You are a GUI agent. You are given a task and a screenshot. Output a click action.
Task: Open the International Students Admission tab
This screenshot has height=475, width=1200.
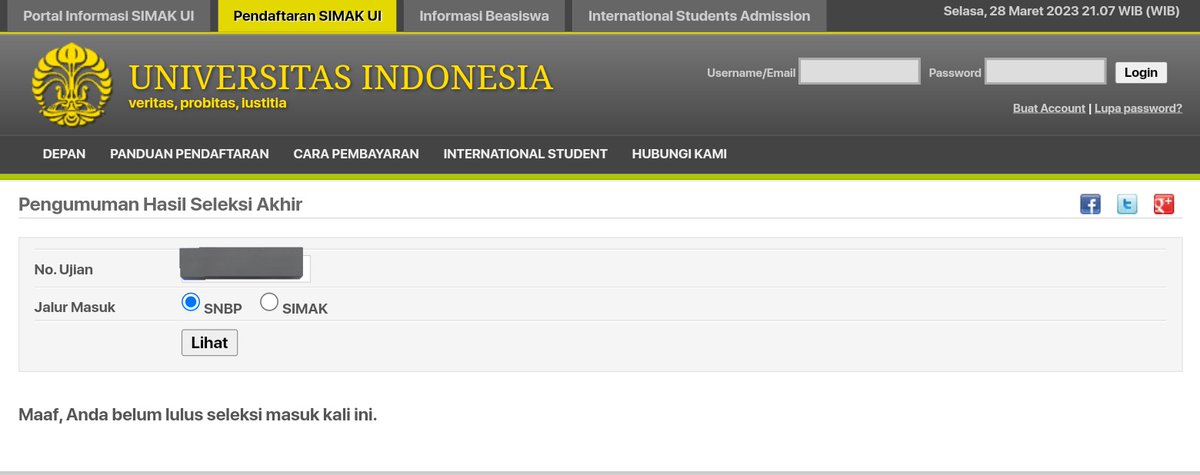[699, 16]
